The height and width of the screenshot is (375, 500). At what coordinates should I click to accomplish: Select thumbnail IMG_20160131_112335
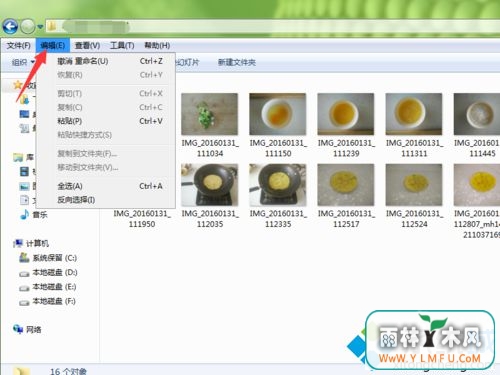pos(278,185)
